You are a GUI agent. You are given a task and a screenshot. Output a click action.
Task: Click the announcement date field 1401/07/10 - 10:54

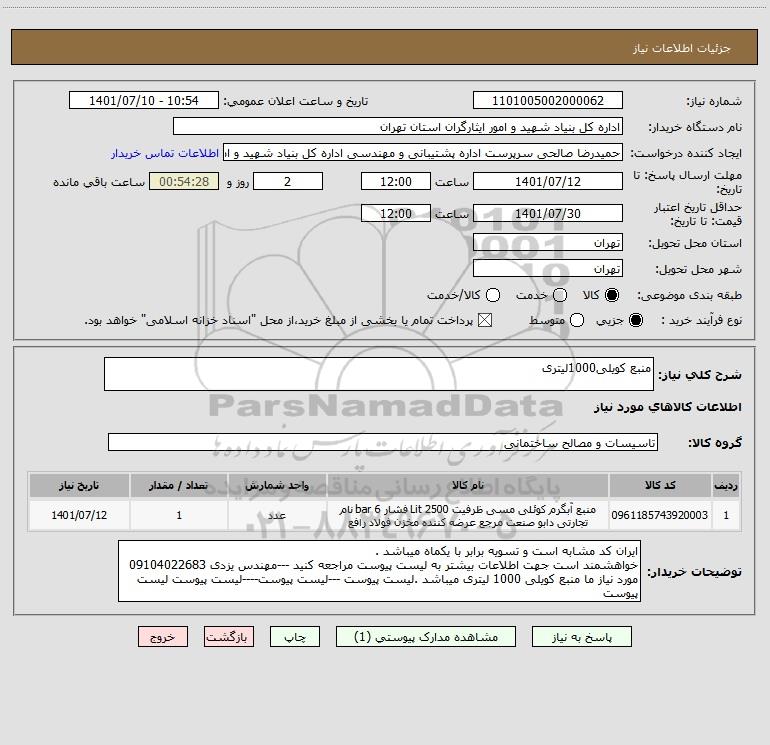point(144,101)
